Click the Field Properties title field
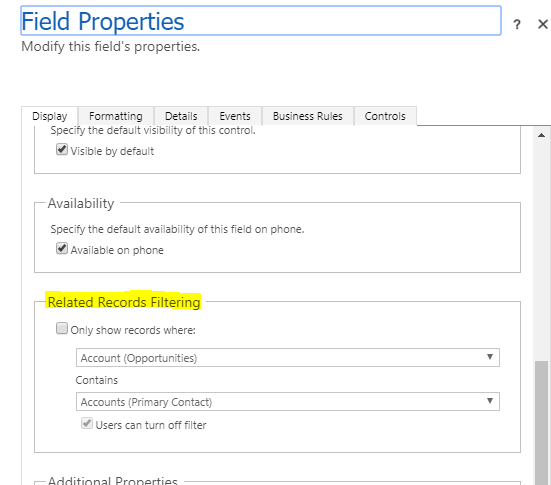 (x=261, y=21)
